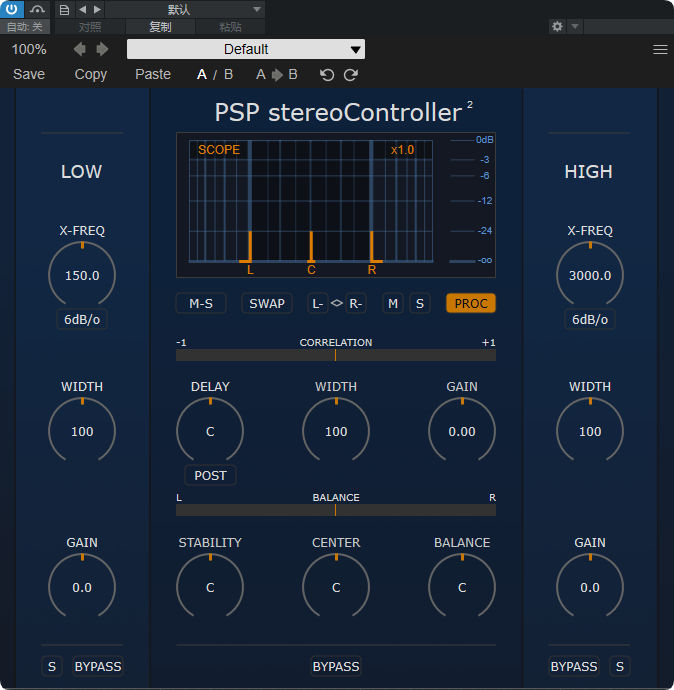Monitor mid with the M button

(393, 303)
